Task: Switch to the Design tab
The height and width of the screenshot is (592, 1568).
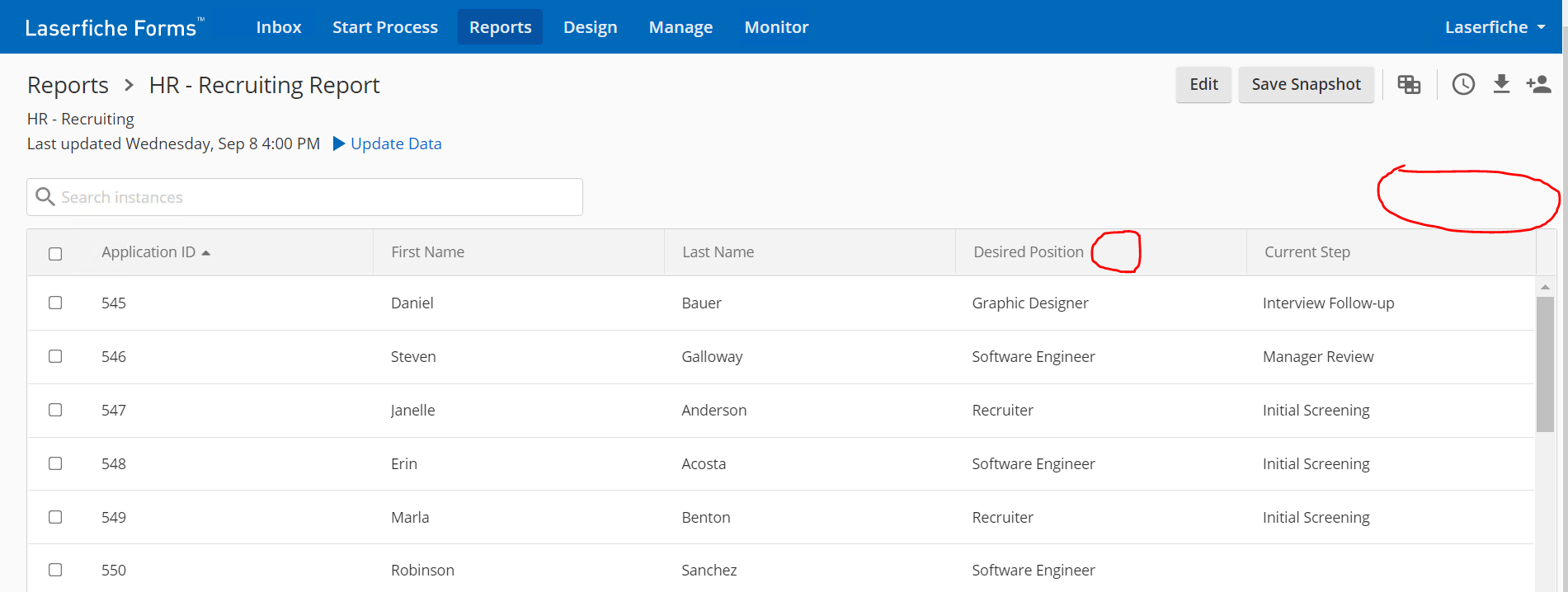Action: pyautogui.click(x=590, y=27)
